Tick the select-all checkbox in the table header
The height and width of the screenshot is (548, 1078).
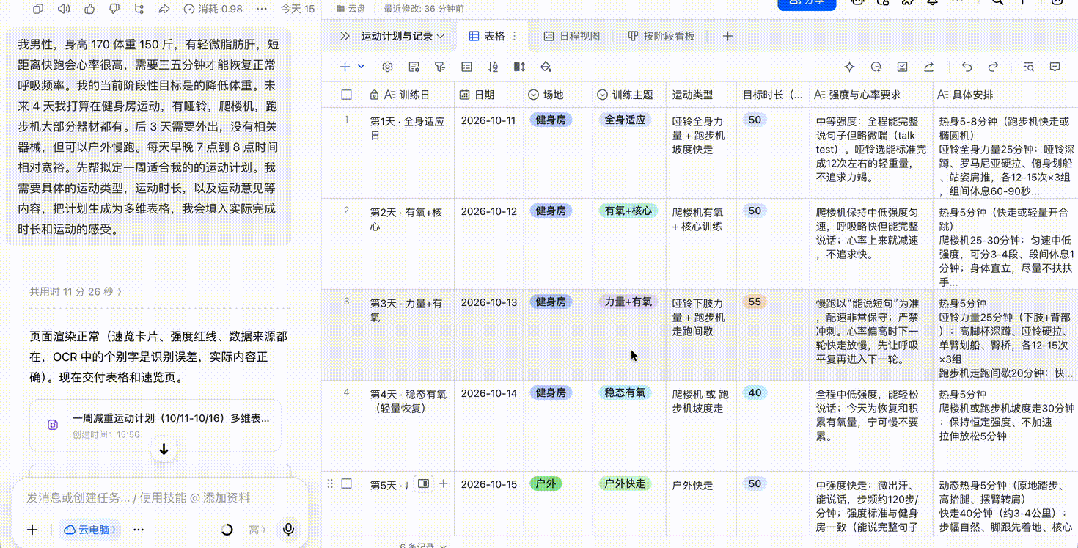[x=346, y=95]
